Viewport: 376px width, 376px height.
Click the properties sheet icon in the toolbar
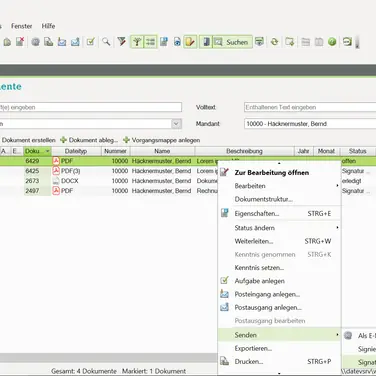pyautogui.click(x=164, y=42)
